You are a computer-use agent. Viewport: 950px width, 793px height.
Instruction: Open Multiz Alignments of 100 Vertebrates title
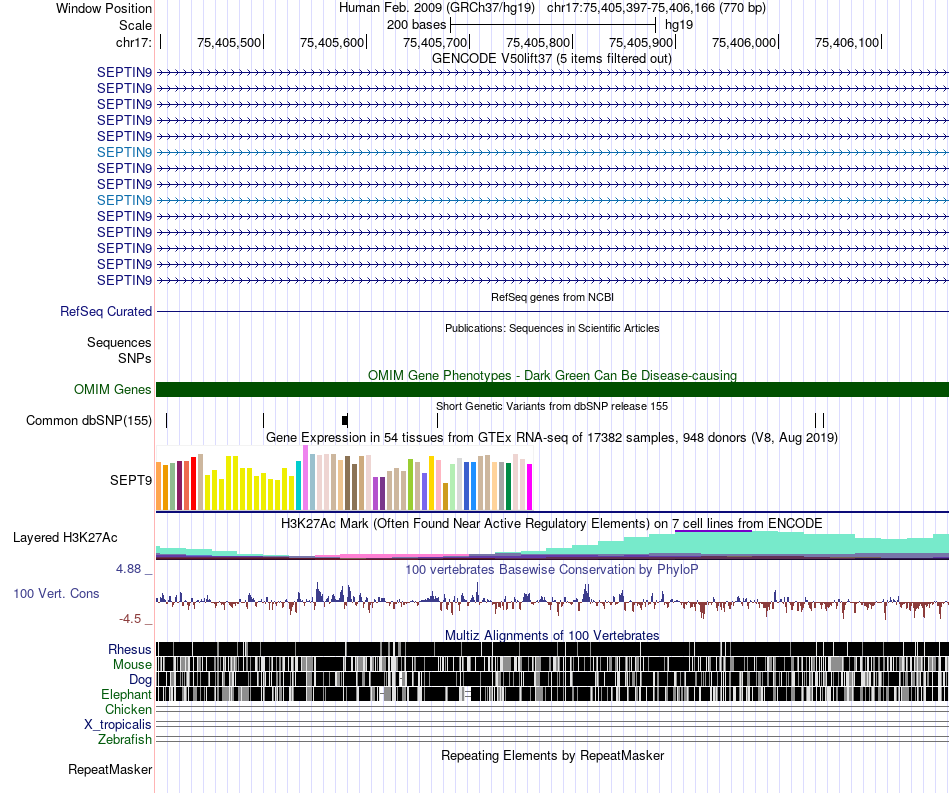coord(552,635)
